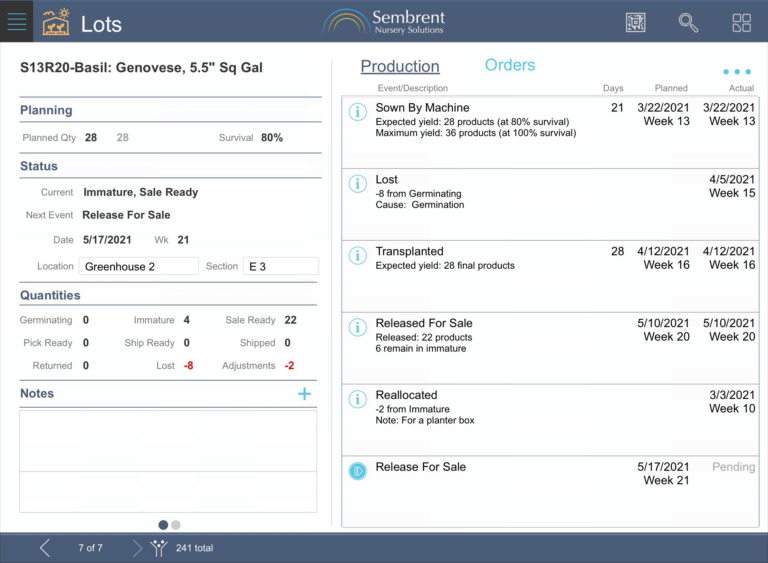Show info for Lost event
The height and width of the screenshot is (563, 768).
pos(357,184)
